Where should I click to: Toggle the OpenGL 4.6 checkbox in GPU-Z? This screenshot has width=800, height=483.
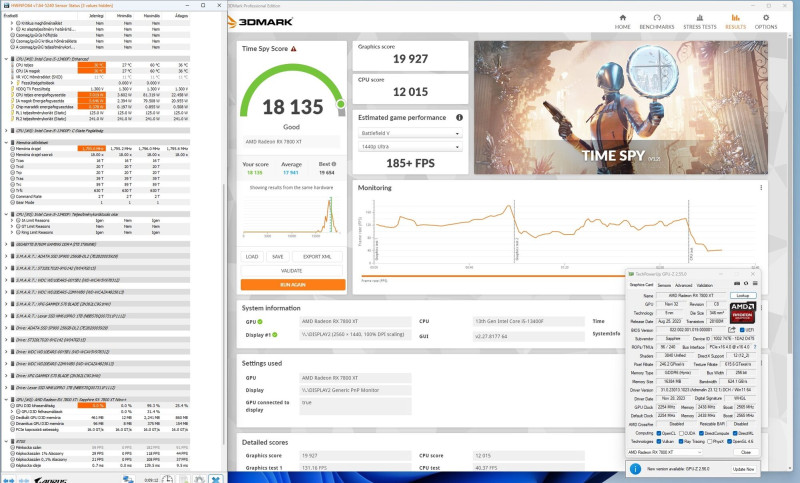730,441
